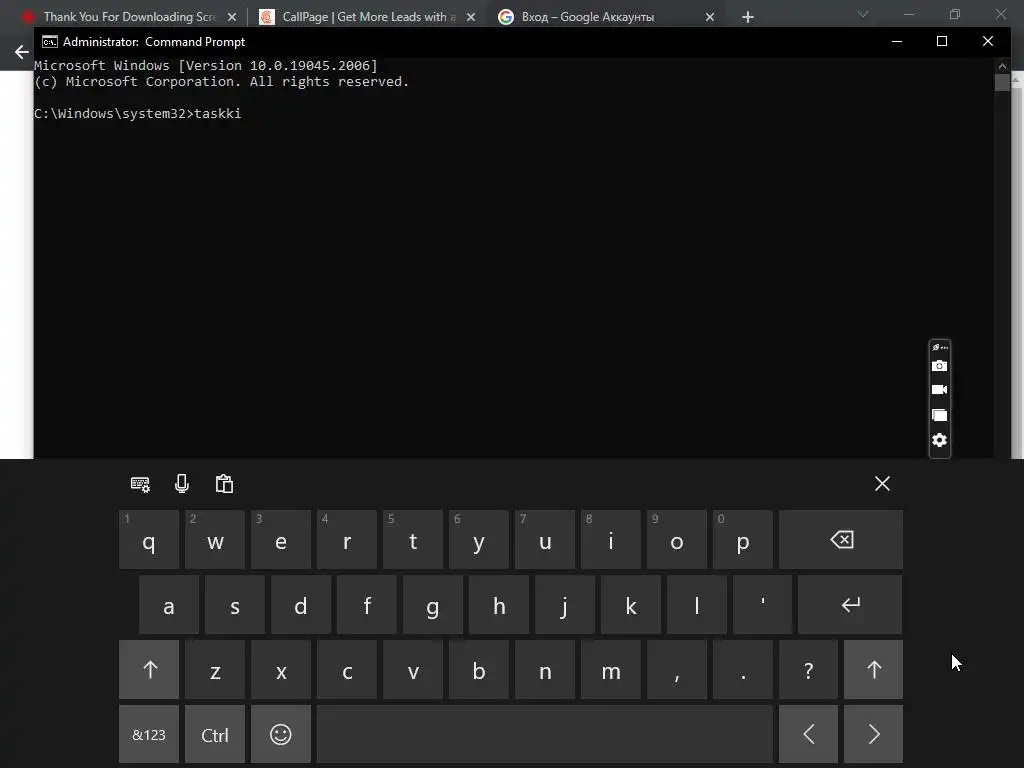Open the emoji panel key
The image size is (1024, 768).
pos(281,735)
